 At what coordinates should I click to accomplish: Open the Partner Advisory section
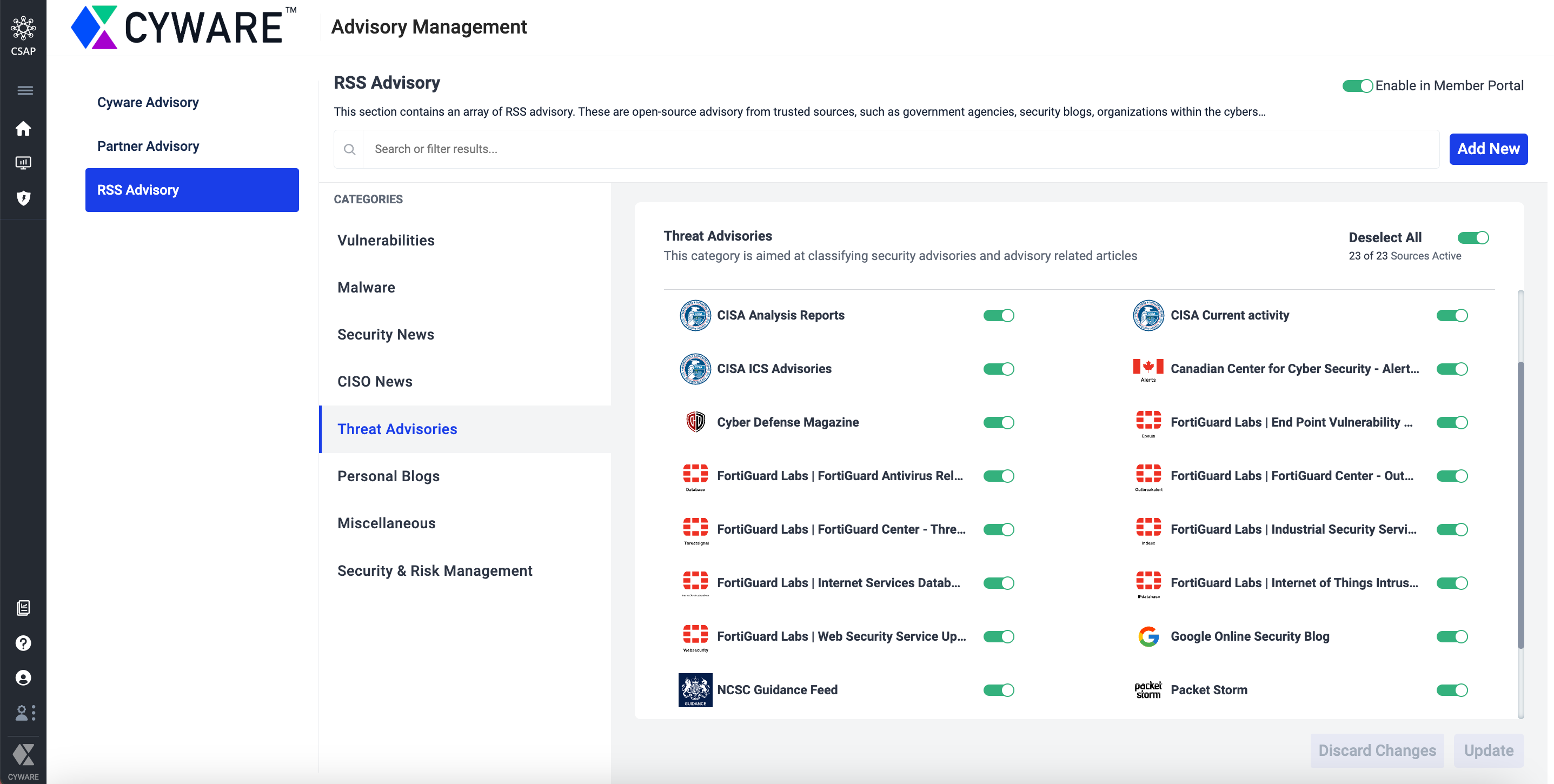pyautogui.click(x=148, y=146)
